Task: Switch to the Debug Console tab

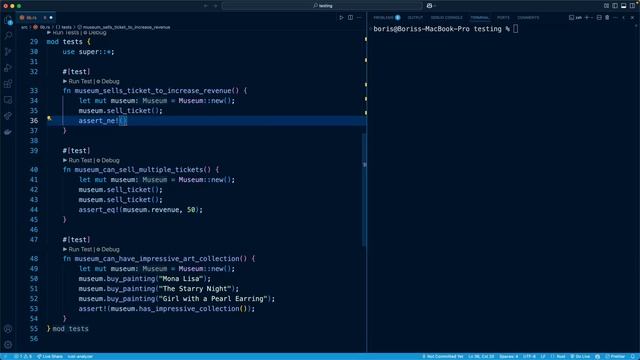Action: [x=447, y=18]
